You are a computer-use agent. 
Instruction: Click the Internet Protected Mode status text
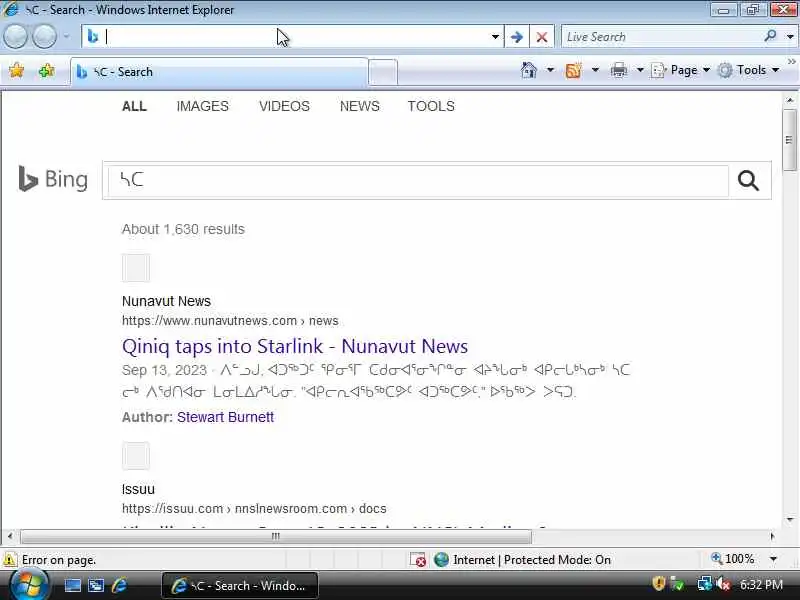point(532,560)
